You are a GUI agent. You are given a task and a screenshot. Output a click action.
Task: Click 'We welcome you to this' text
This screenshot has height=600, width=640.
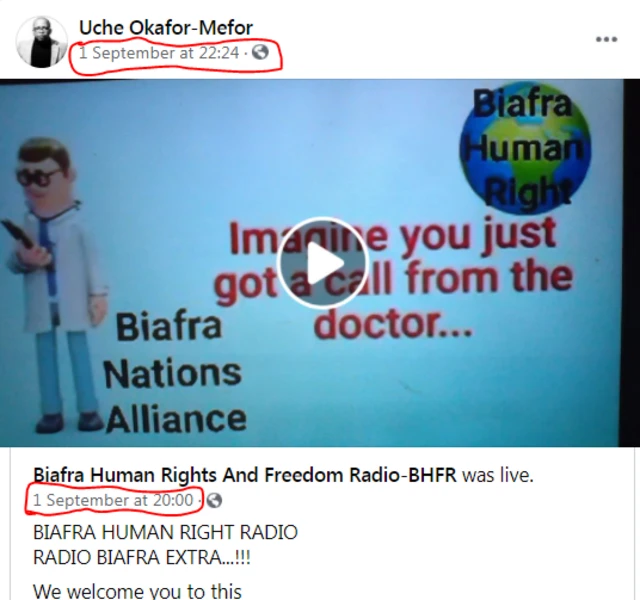[x=137, y=591]
